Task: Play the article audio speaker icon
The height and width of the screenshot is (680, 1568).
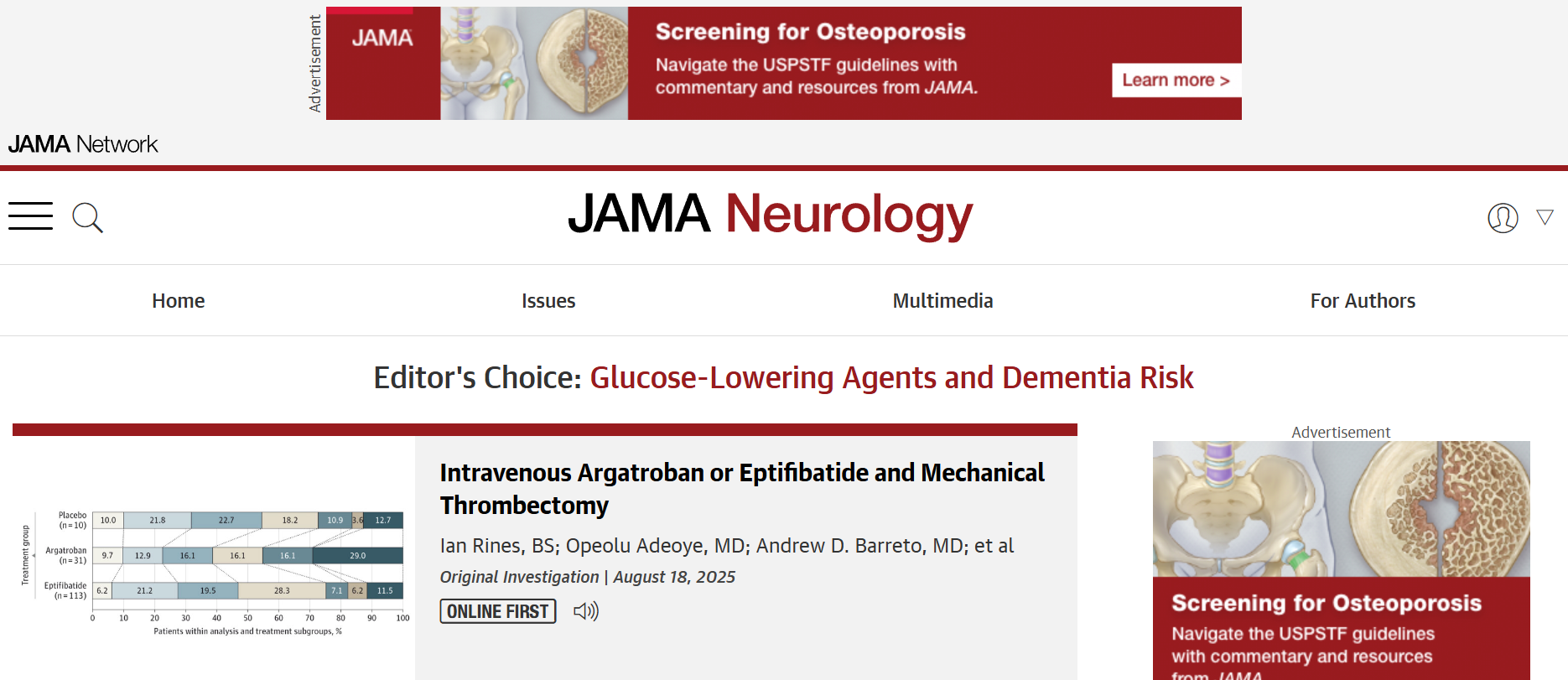Action: [x=586, y=611]
